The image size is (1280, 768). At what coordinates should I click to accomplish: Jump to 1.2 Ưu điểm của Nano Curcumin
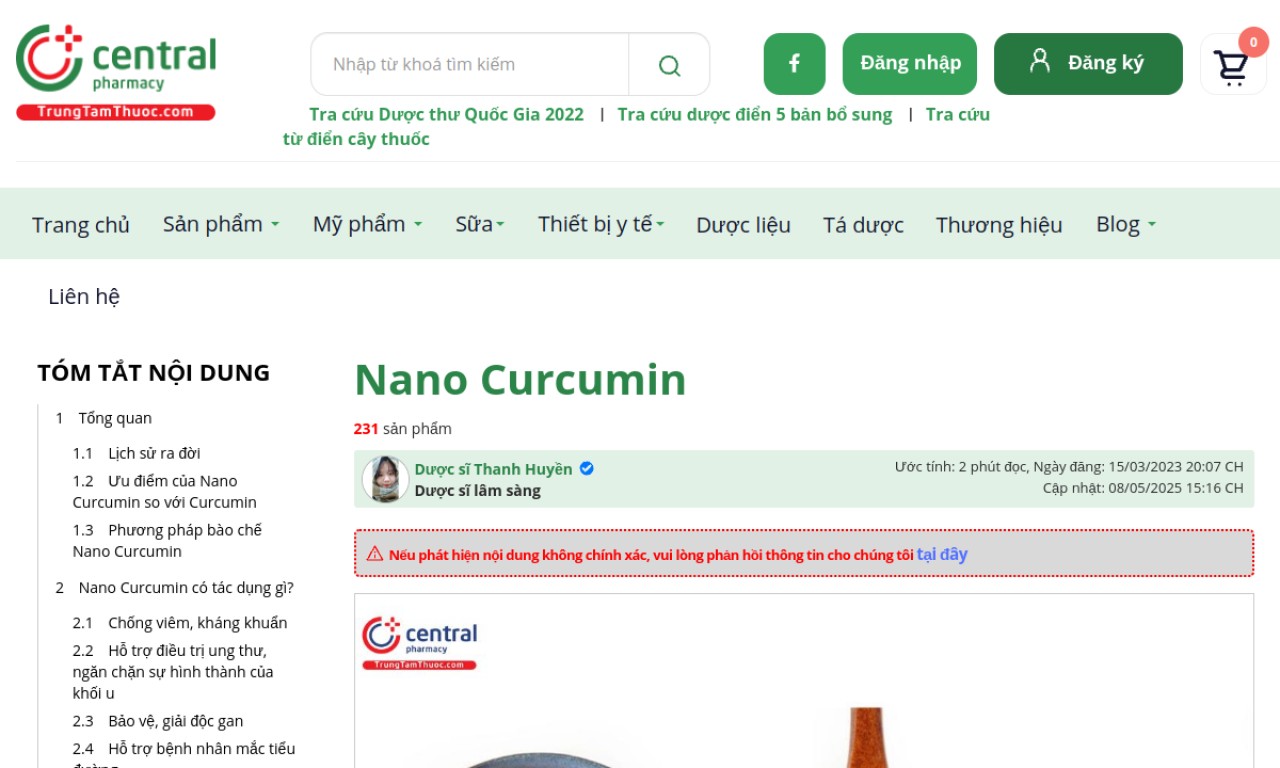[165, 492]
